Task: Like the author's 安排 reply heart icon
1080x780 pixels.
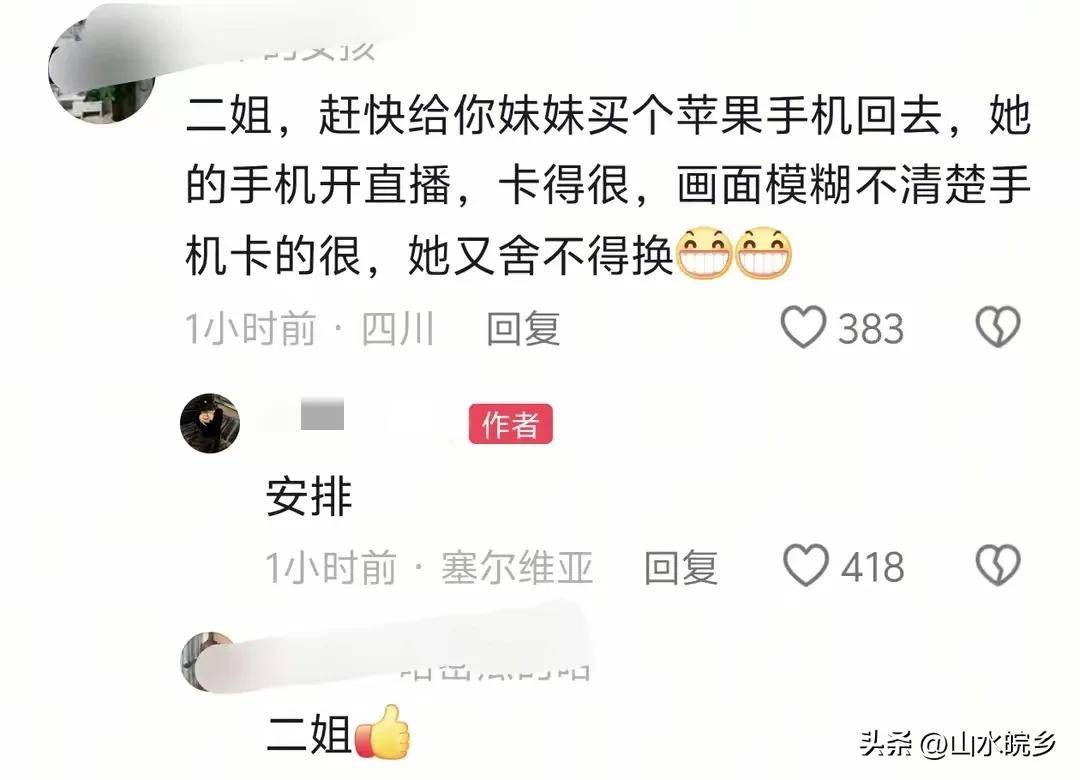Action: [806, 565]
